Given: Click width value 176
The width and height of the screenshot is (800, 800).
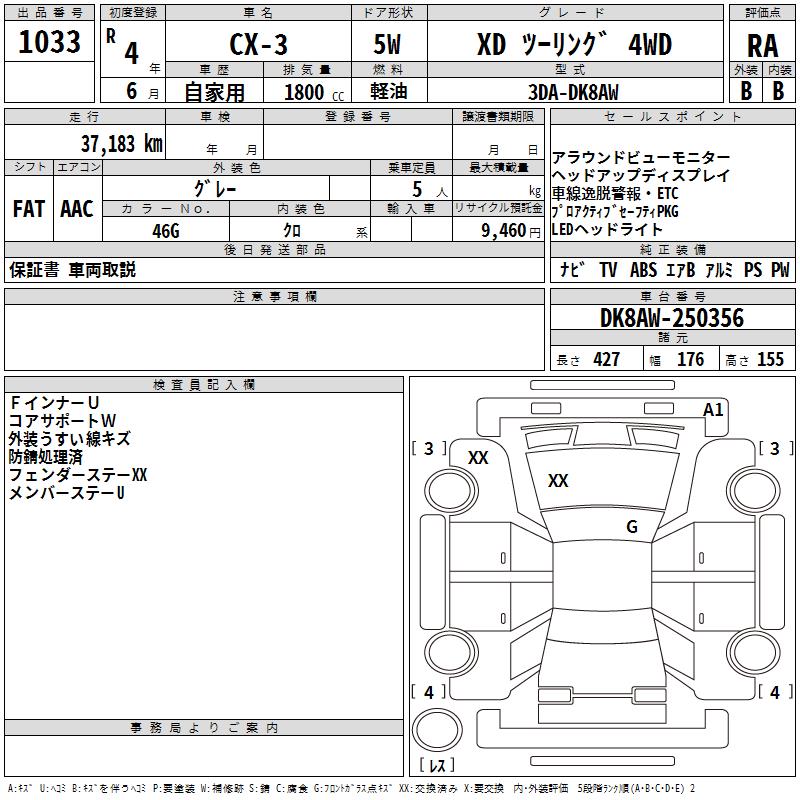Looking at the screenshot, I should pos(690,359).
